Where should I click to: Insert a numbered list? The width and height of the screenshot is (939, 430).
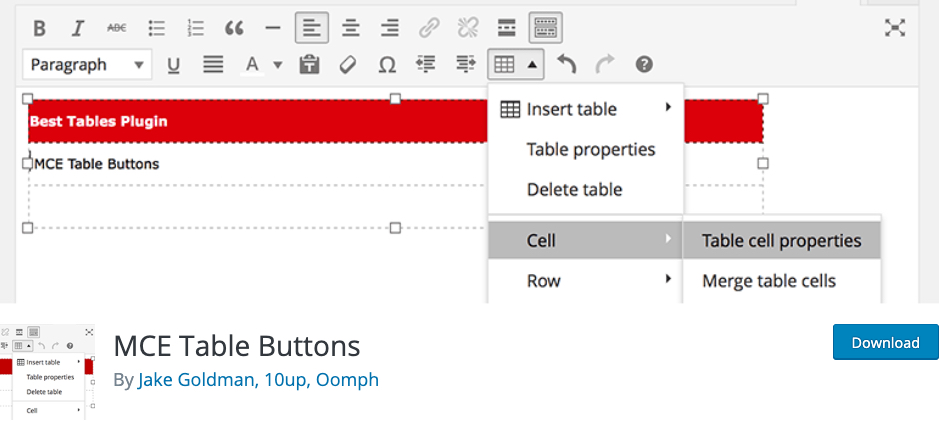[195, 28]
